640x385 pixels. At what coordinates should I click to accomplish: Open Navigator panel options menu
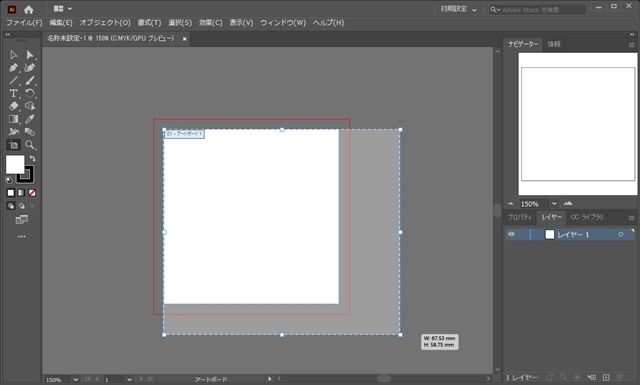point(631,45)
